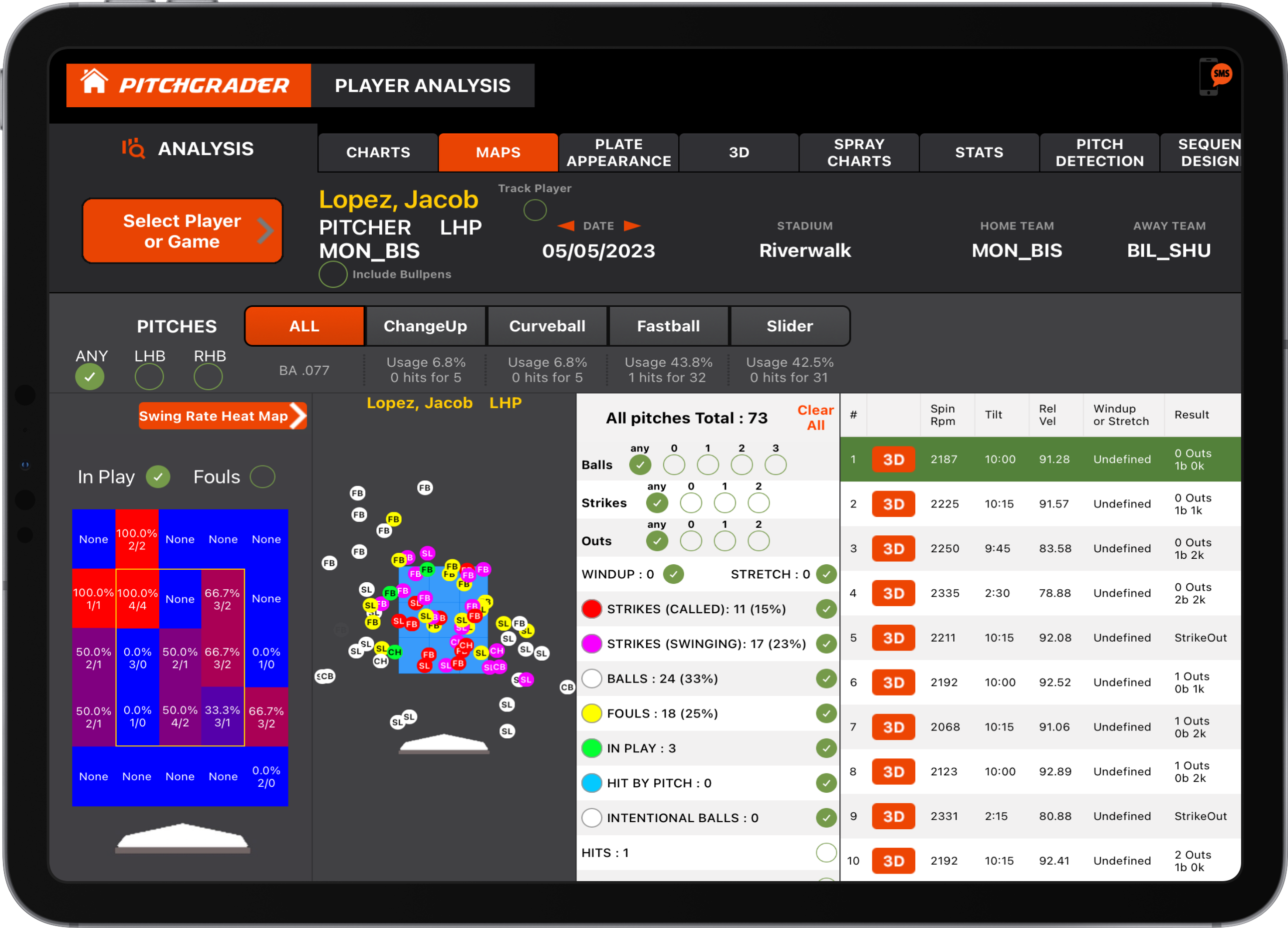This screenshot has height=928, width=1288.
Task: Click the Analysis panel icon
Action: point(134,148)
